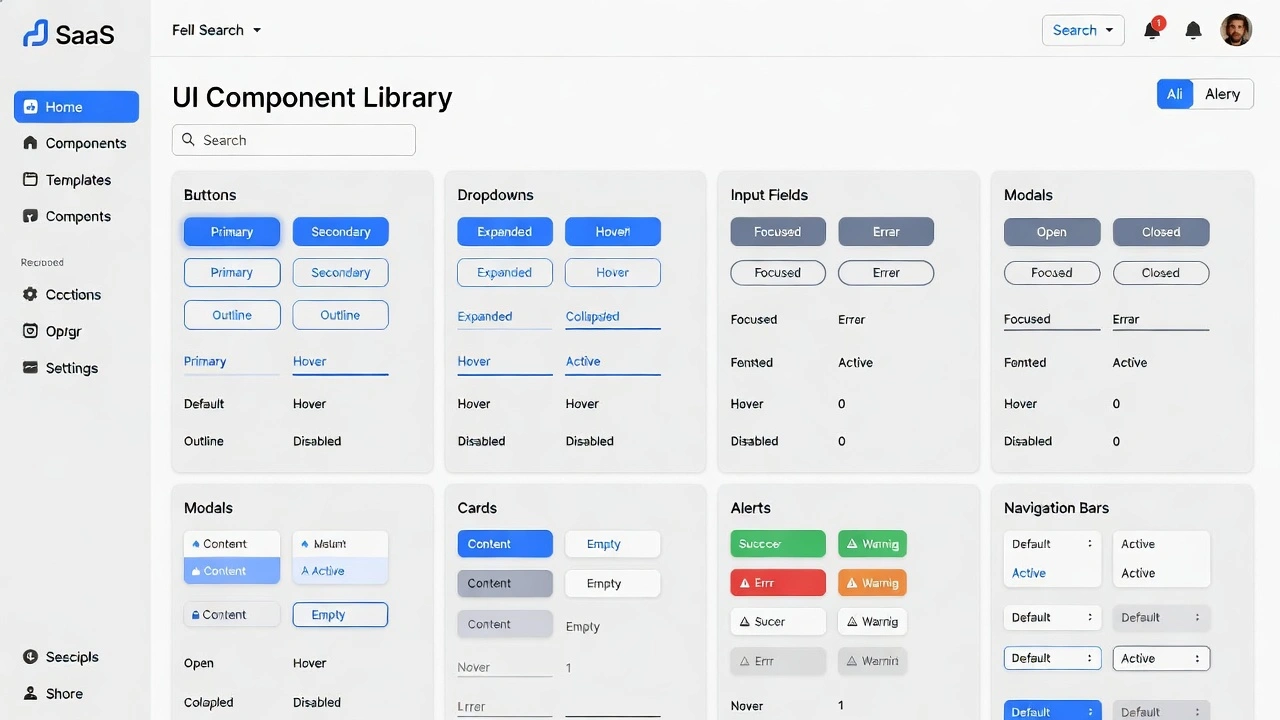This screenshot has width=1280, height=720.
Task: Click the solid blue Hoverl button in Dropdowns
Action: [x=613, y=232]
